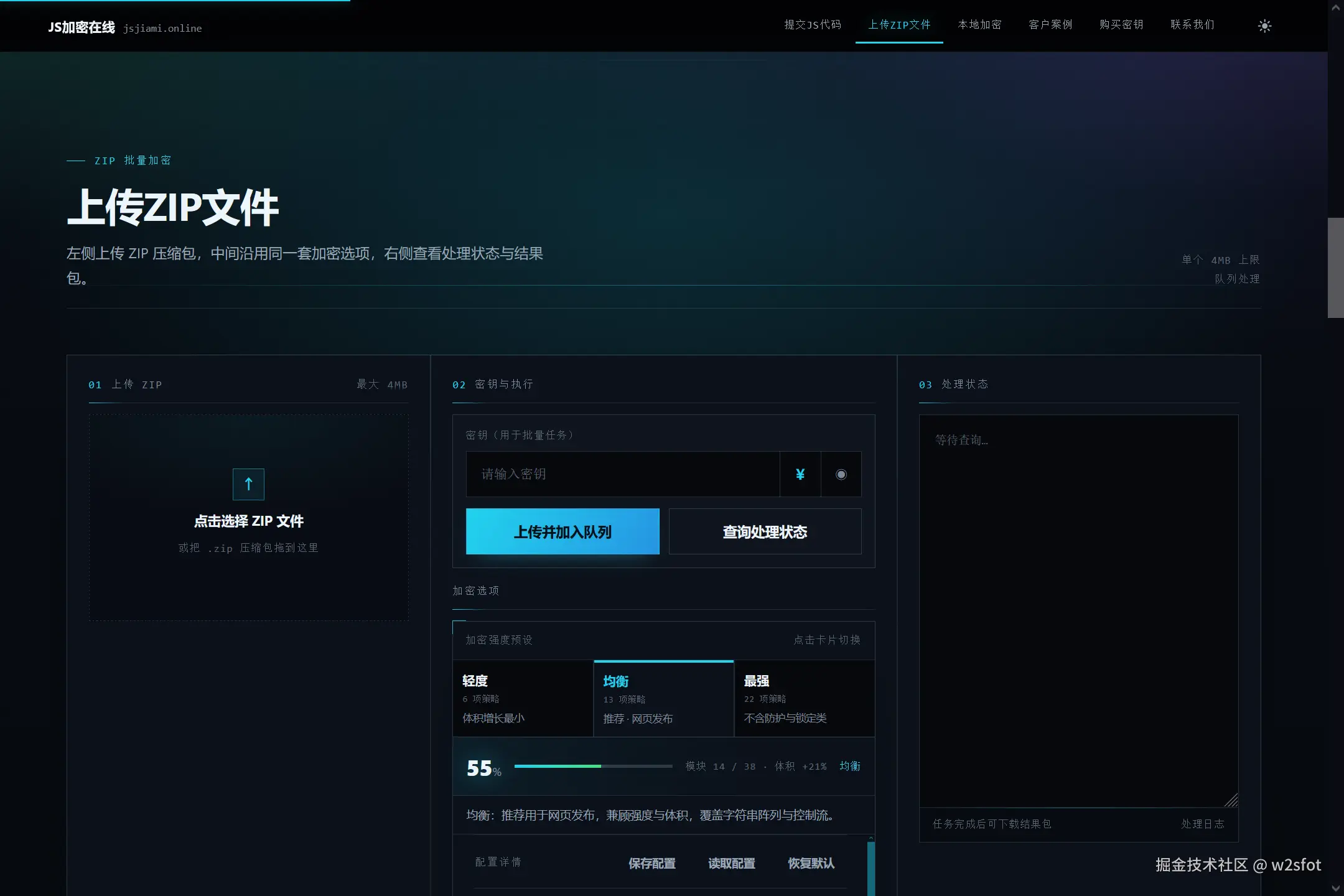This screenshot has height=896, width=1344.
Task: Click the 模块 14 / 38 stats text
Action: pyautogui.click(x=721, y=767)
